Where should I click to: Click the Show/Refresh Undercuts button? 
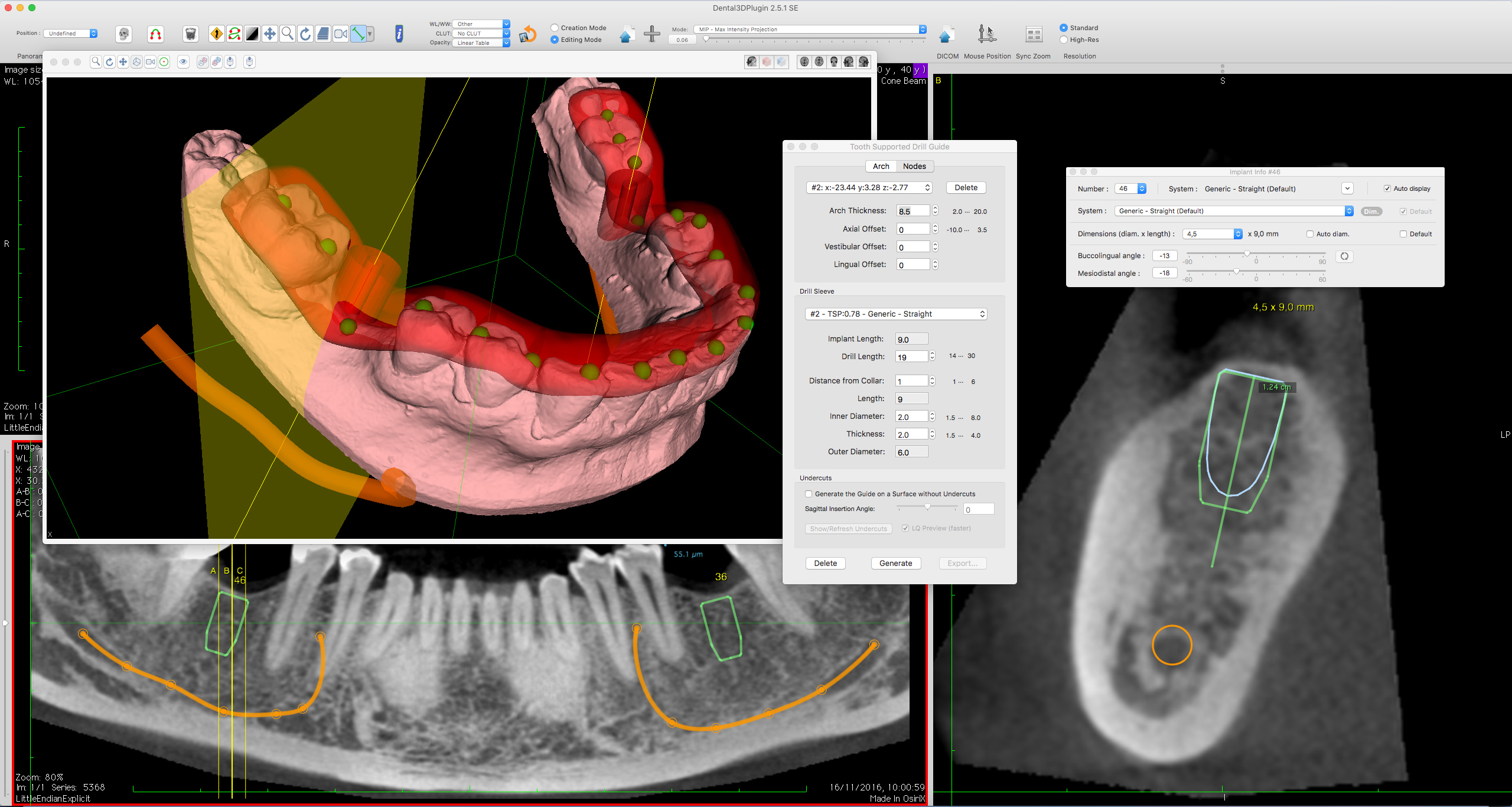848,529
